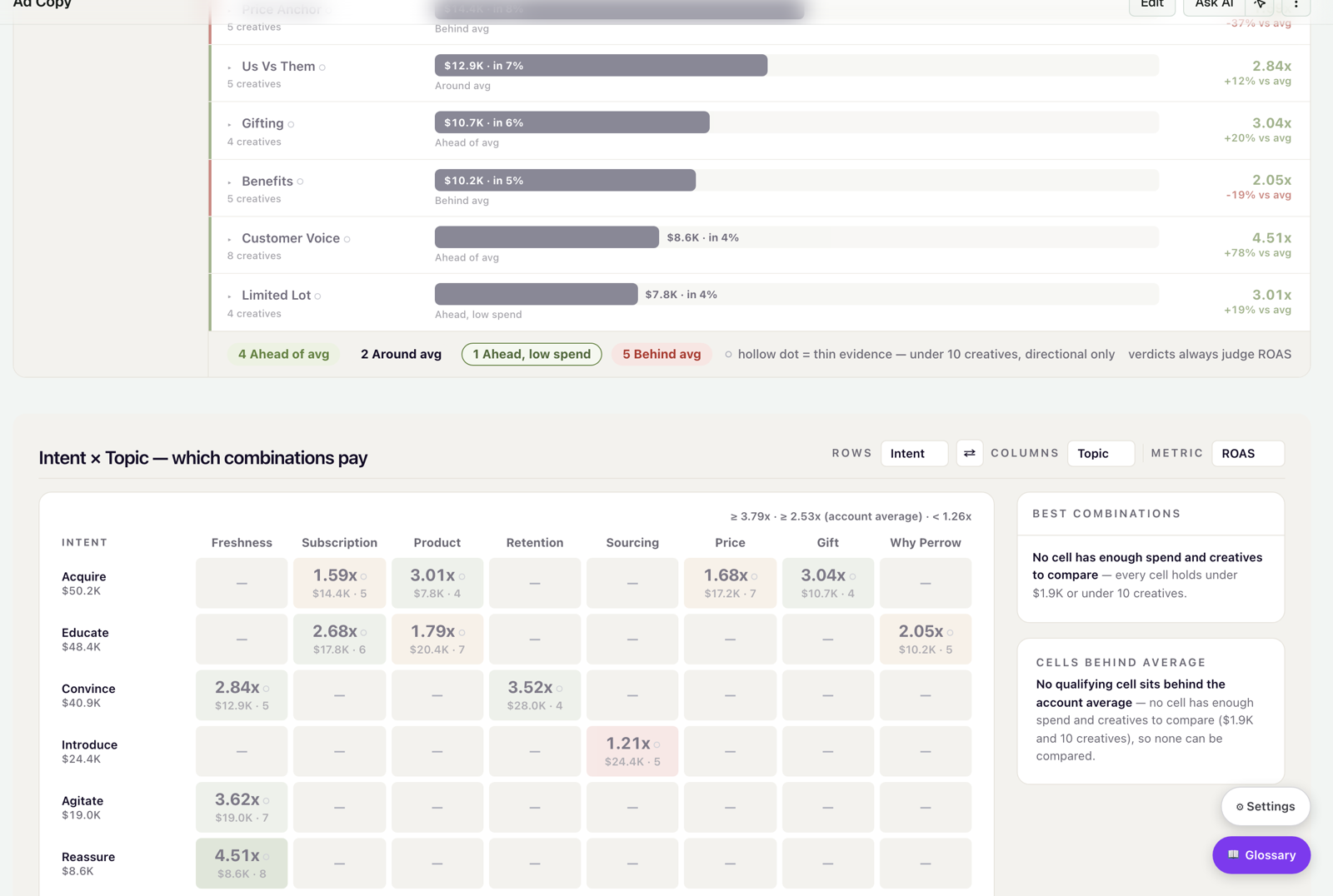The image size is (1333, 896).
Task: Expand the Gifting row
Action: (229, 124)
